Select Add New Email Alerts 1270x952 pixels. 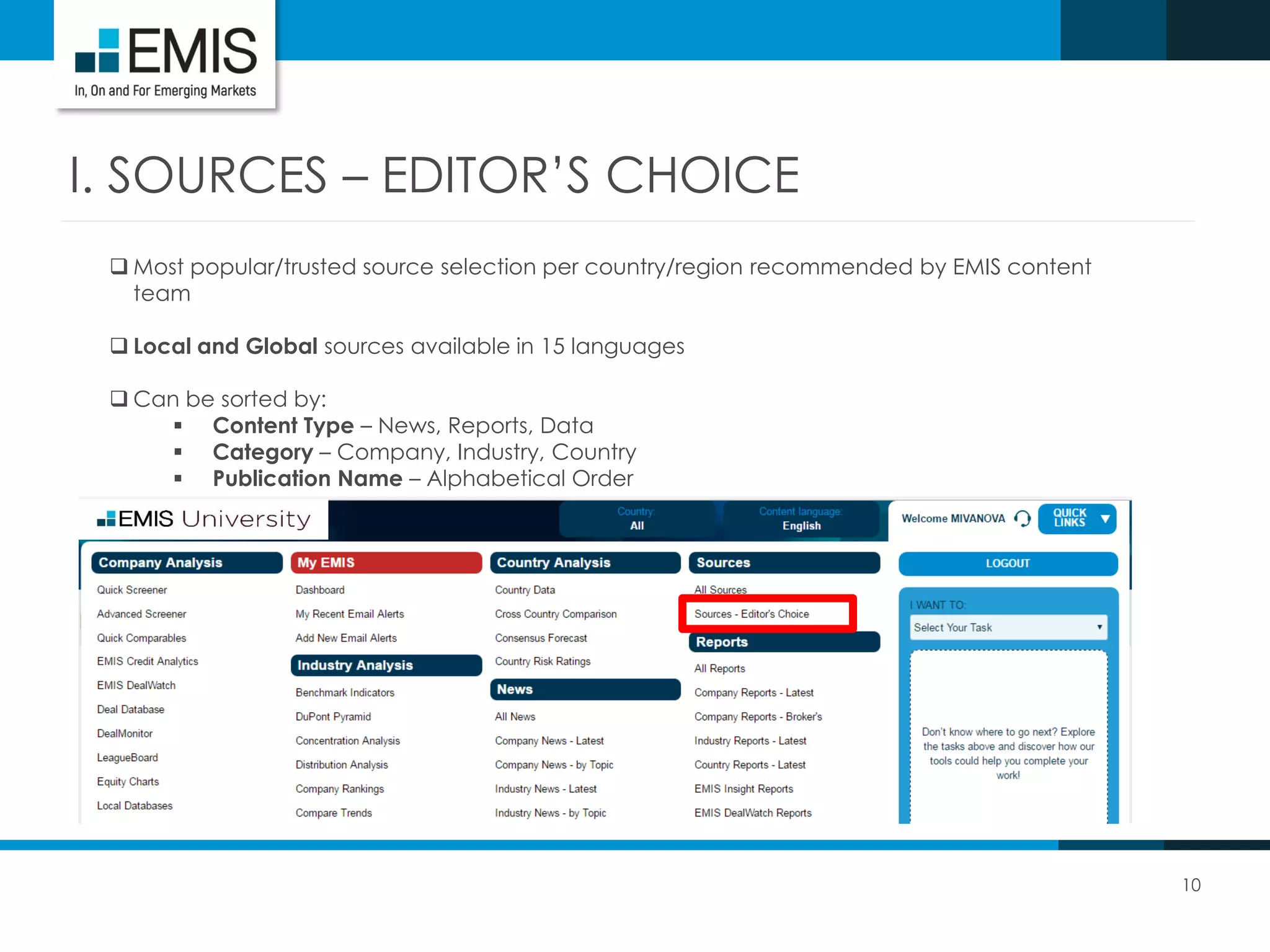pyautogui.click(x=346, y=638)
